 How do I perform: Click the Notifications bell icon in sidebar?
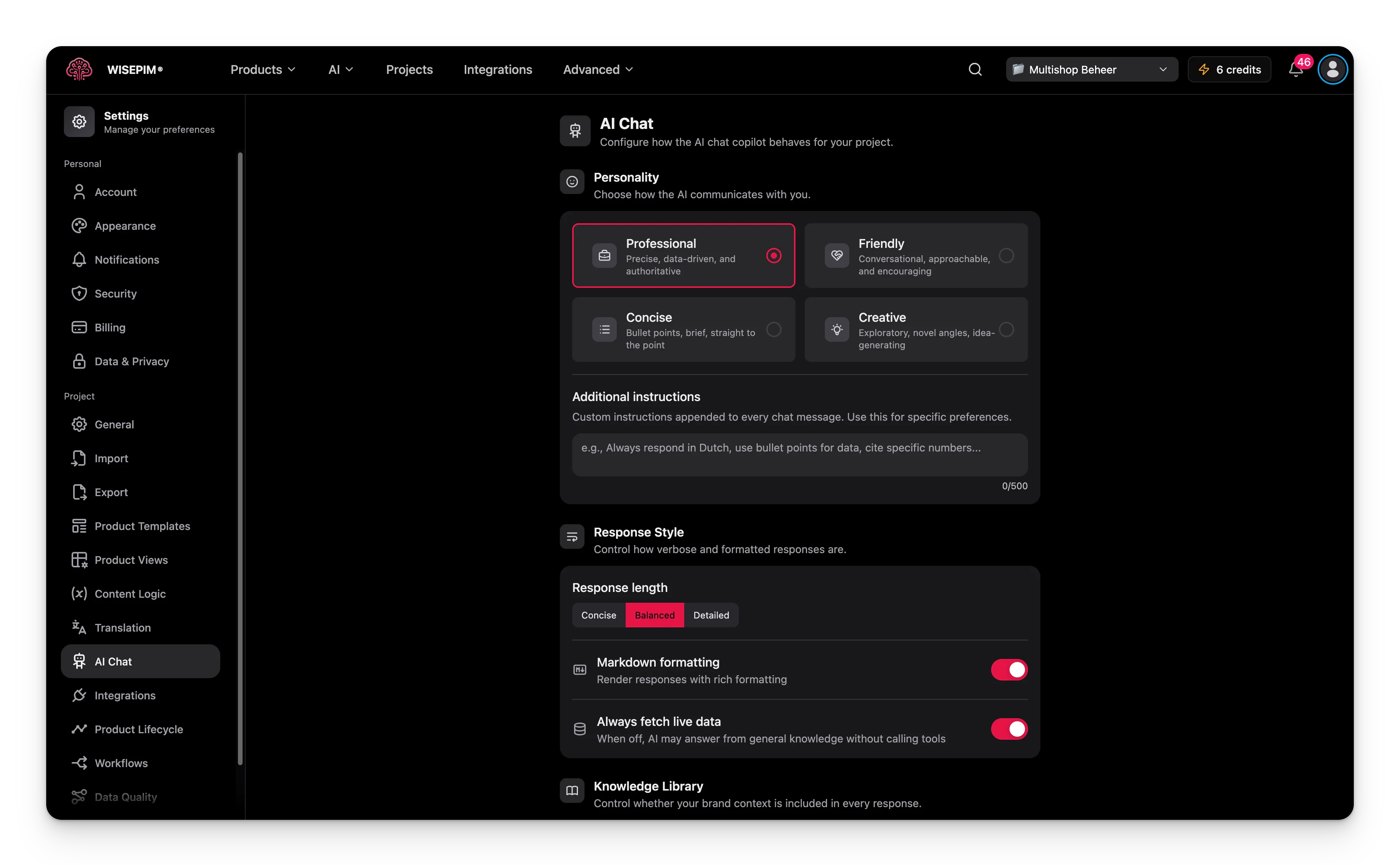pos(79,259)
